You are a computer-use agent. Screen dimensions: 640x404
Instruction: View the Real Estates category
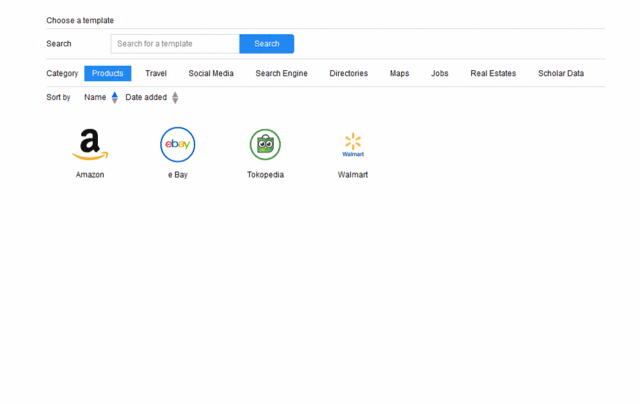(493, 73)
